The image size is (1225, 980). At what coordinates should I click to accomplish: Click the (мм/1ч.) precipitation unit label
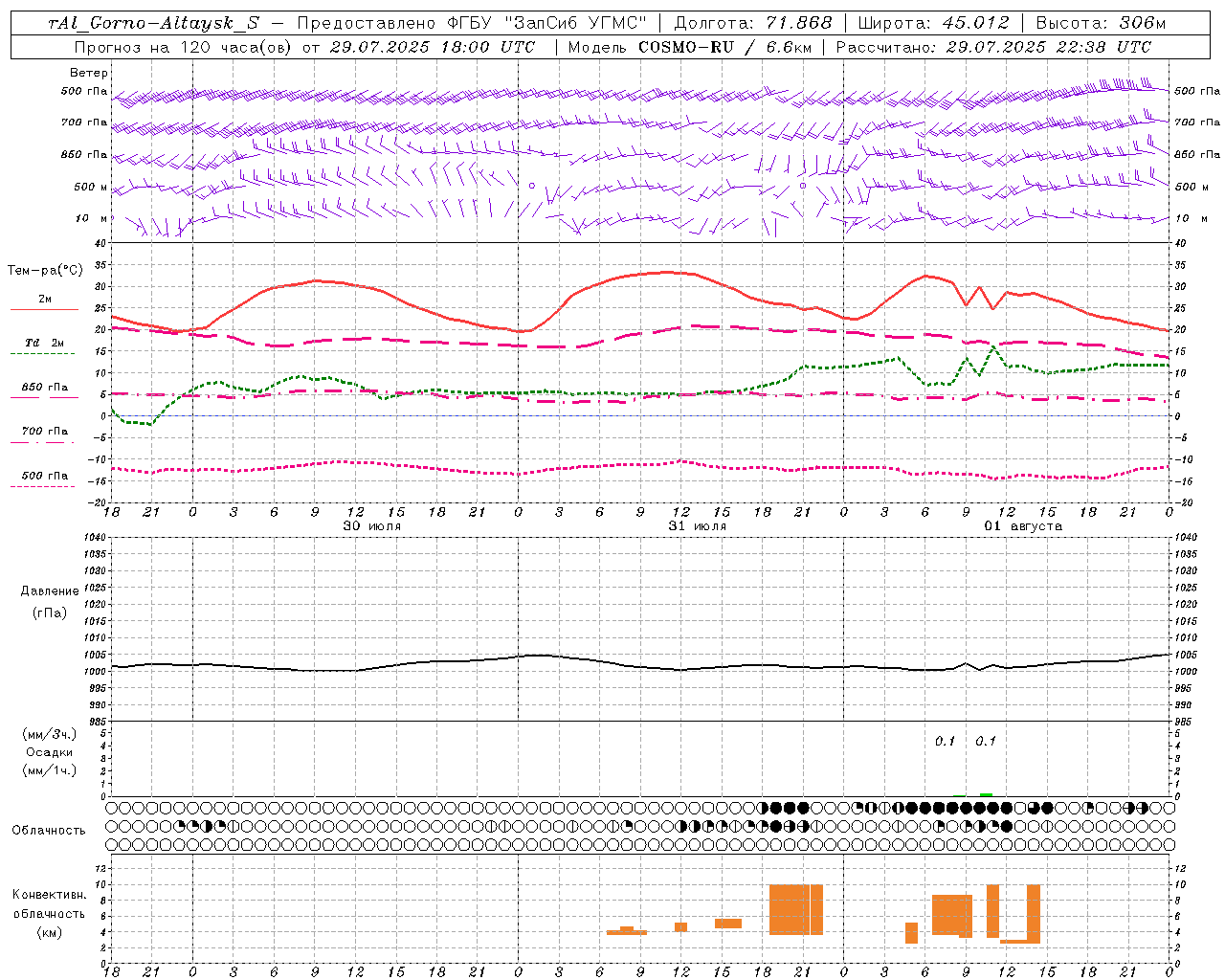tap(50, 770)
